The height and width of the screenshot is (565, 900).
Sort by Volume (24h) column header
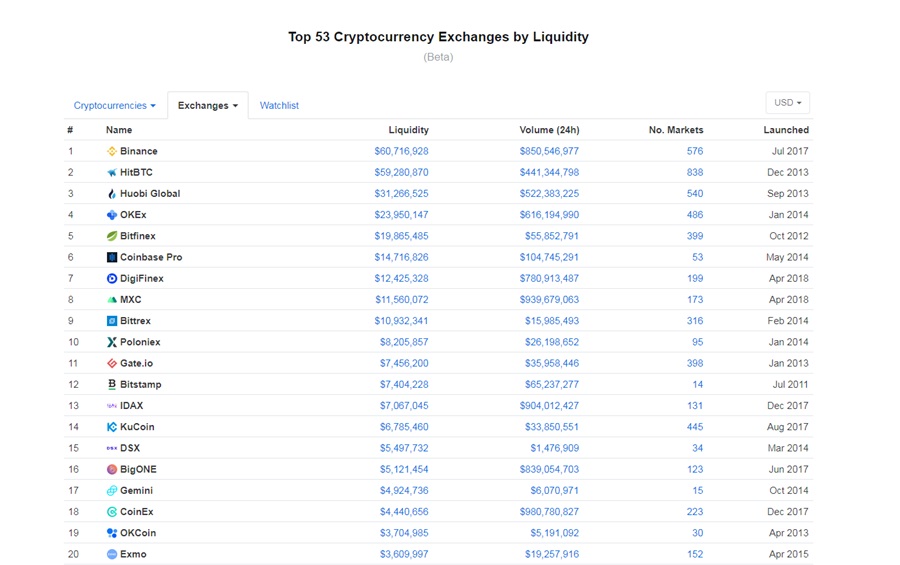pyautogui.click(x=549, y=130)
